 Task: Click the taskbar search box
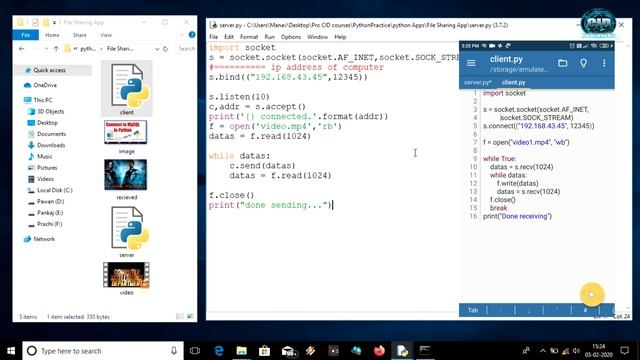(x=103, y=351)
